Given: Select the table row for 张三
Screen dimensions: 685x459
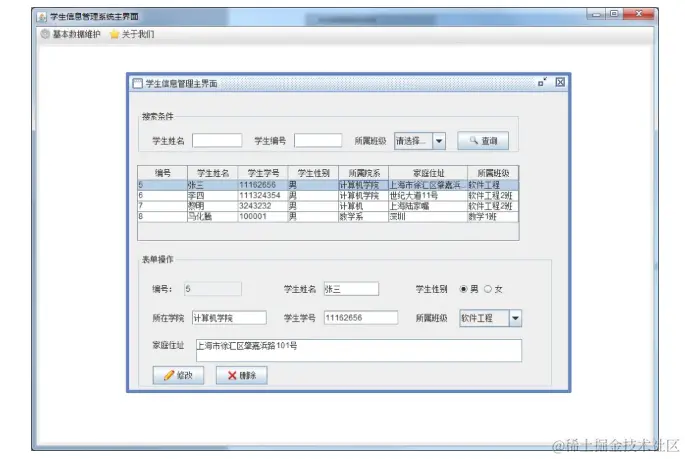Looking at the screenshot, I should 328,185.
